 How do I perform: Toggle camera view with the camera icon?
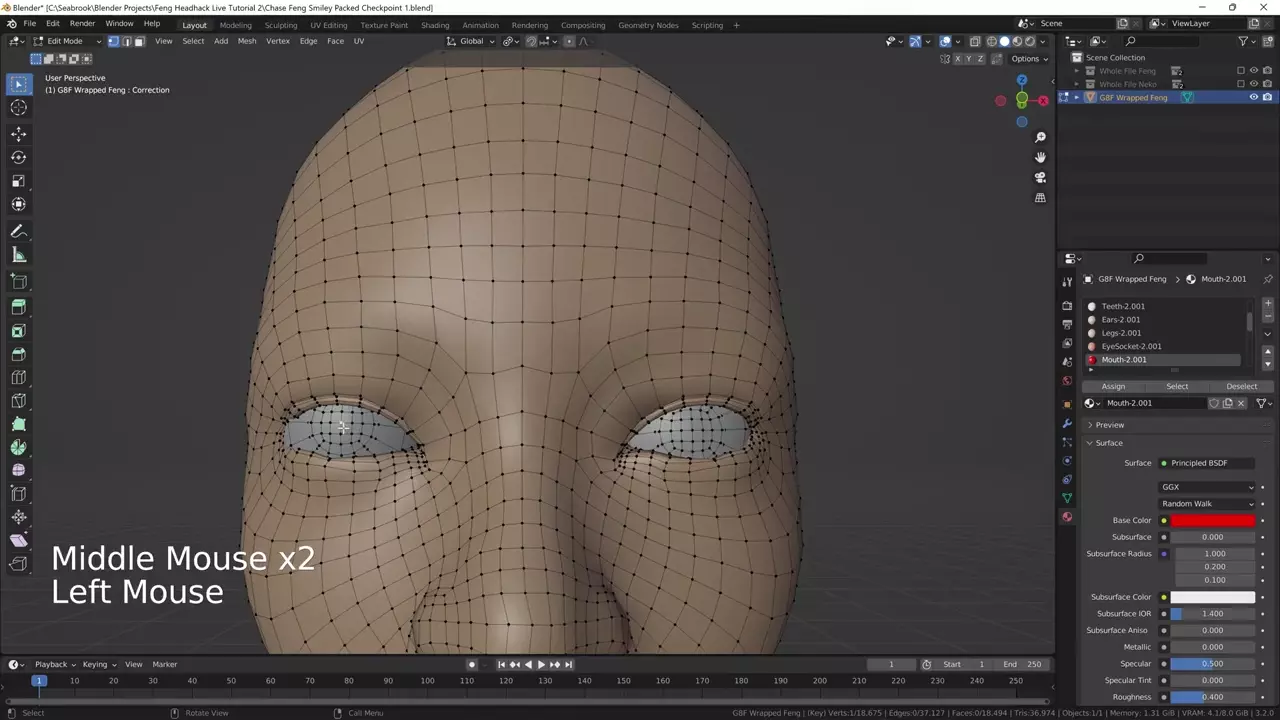(1040, 177)
